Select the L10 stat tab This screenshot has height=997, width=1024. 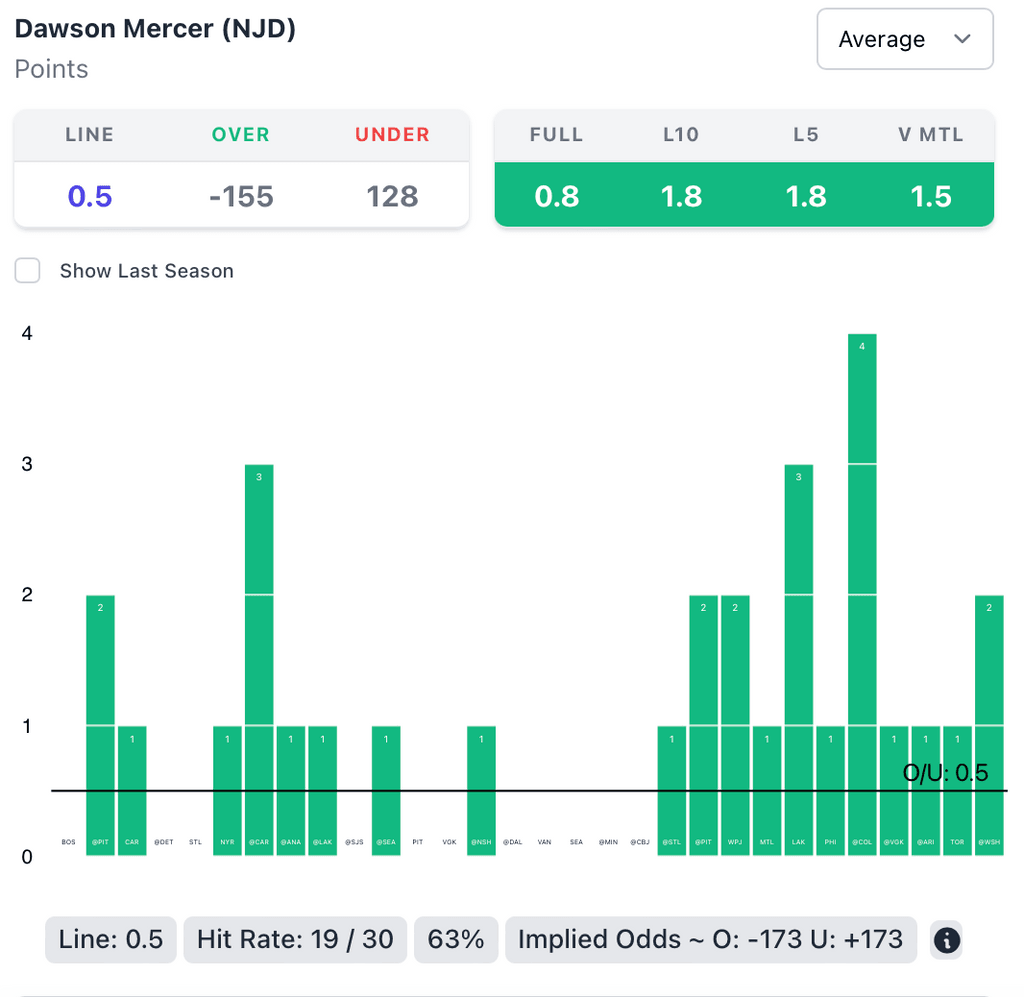(x=681, y=135)
